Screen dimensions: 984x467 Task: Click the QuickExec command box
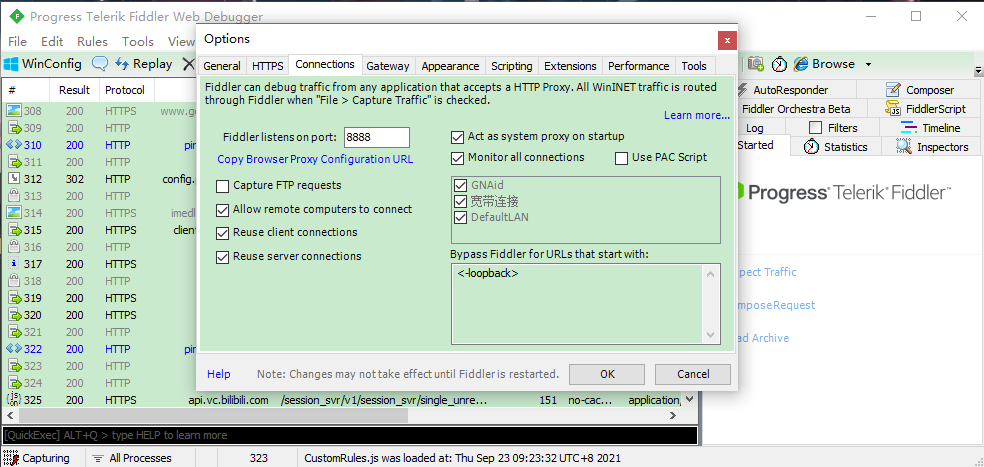coord(350,435)
